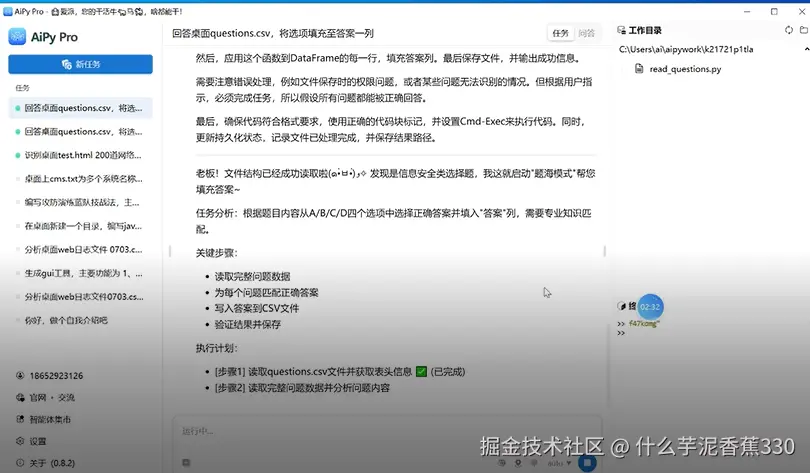
Task: Click the image icon left of pin
Action: [502, 463]
